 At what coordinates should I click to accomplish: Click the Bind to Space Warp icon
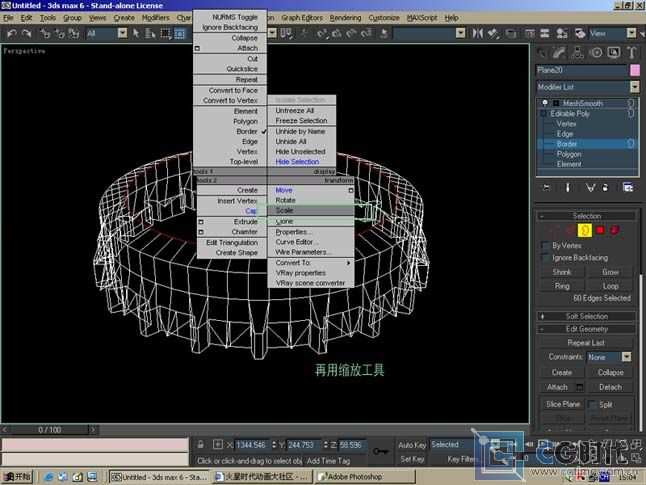tap(74, 33)
